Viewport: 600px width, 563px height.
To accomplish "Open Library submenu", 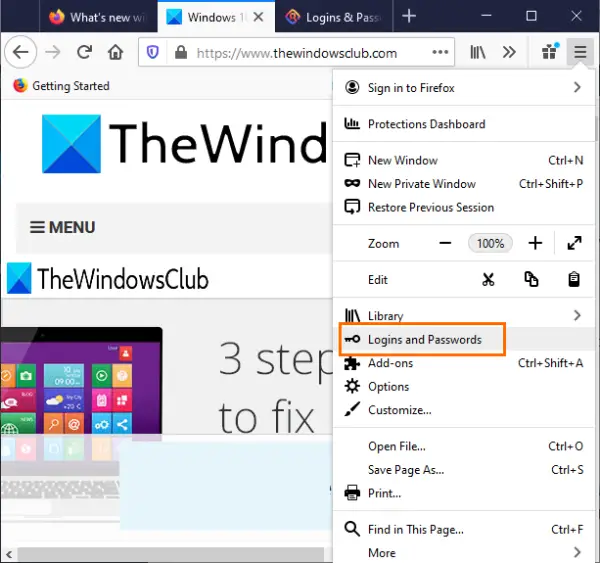I will [x=463, y=316].
